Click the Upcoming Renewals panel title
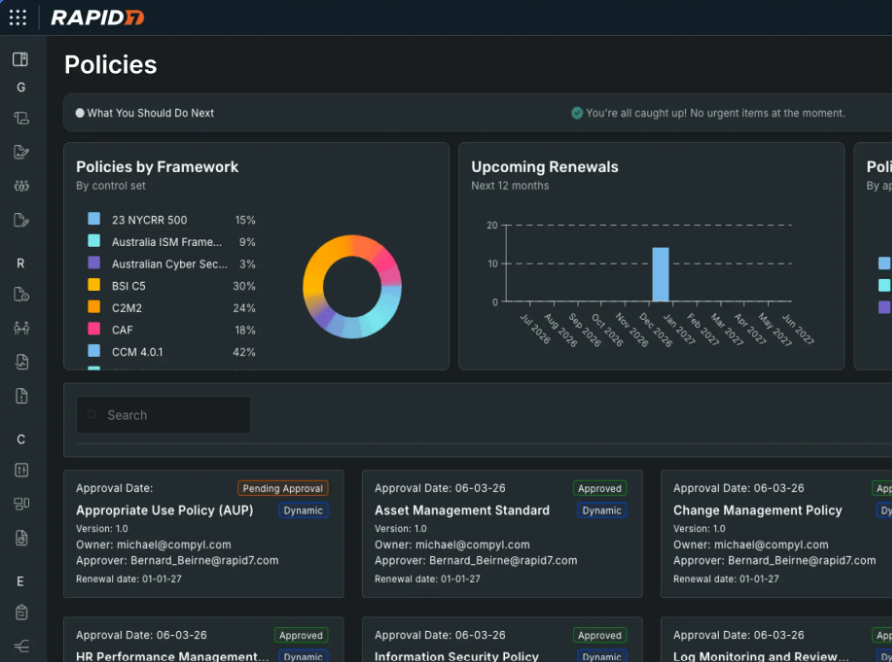Screen dimensions: 892x662 [544, 167]
